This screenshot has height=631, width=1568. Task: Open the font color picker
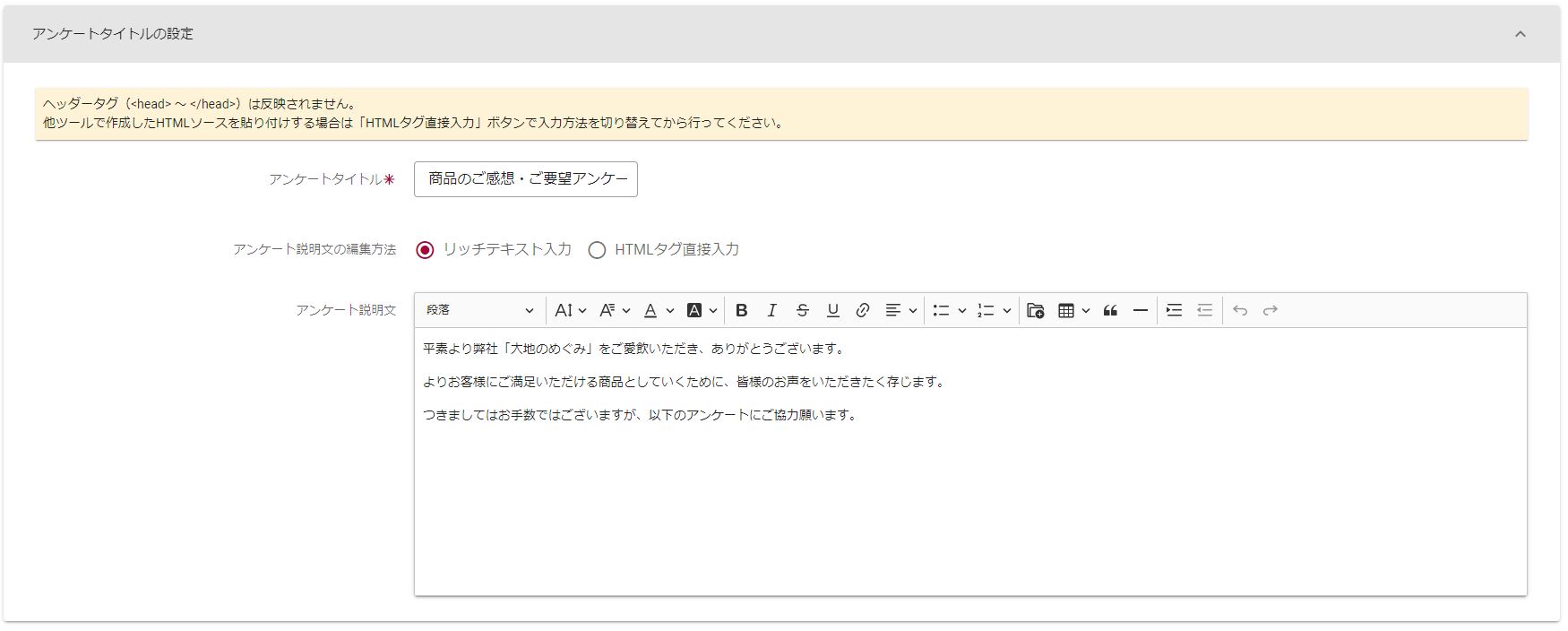[658, 310]
